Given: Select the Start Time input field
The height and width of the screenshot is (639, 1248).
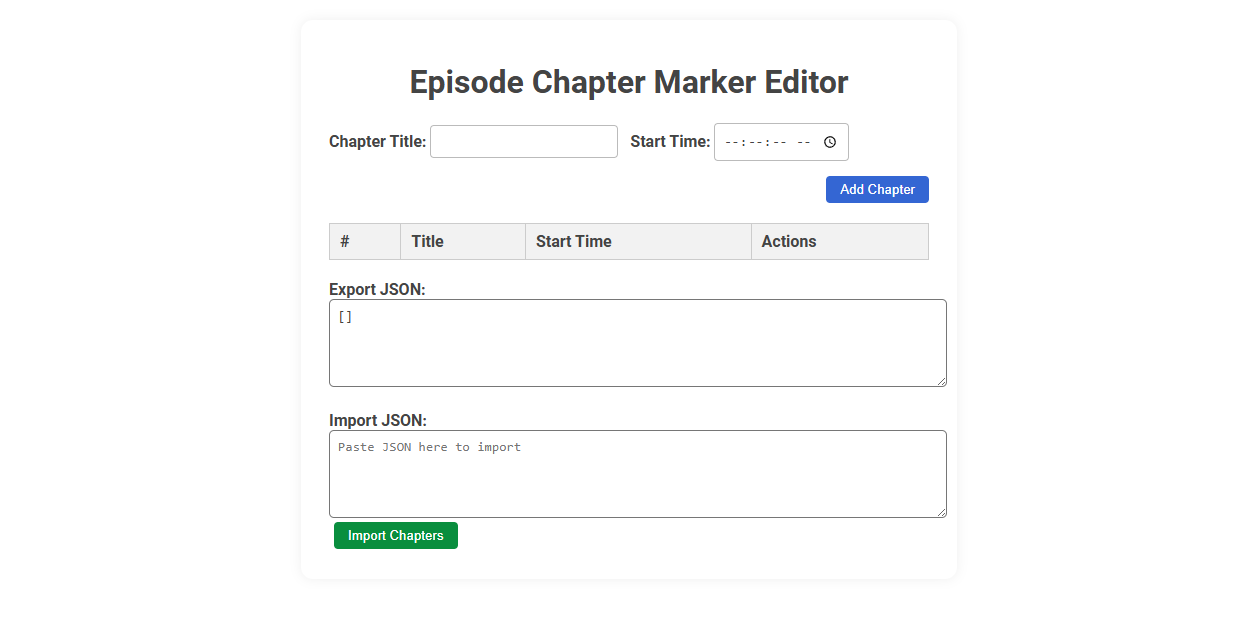Looking at the screenshot, I should point(770,141).
